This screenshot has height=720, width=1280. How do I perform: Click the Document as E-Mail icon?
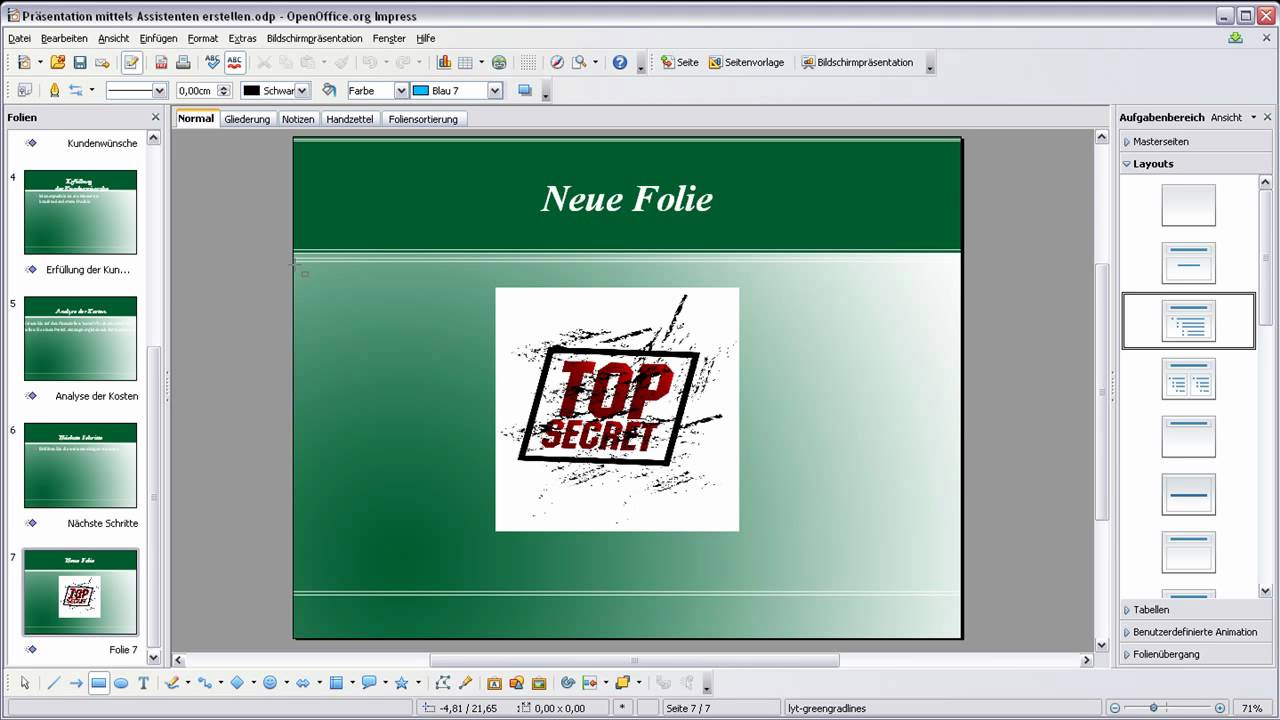click(x=102, y=62)
